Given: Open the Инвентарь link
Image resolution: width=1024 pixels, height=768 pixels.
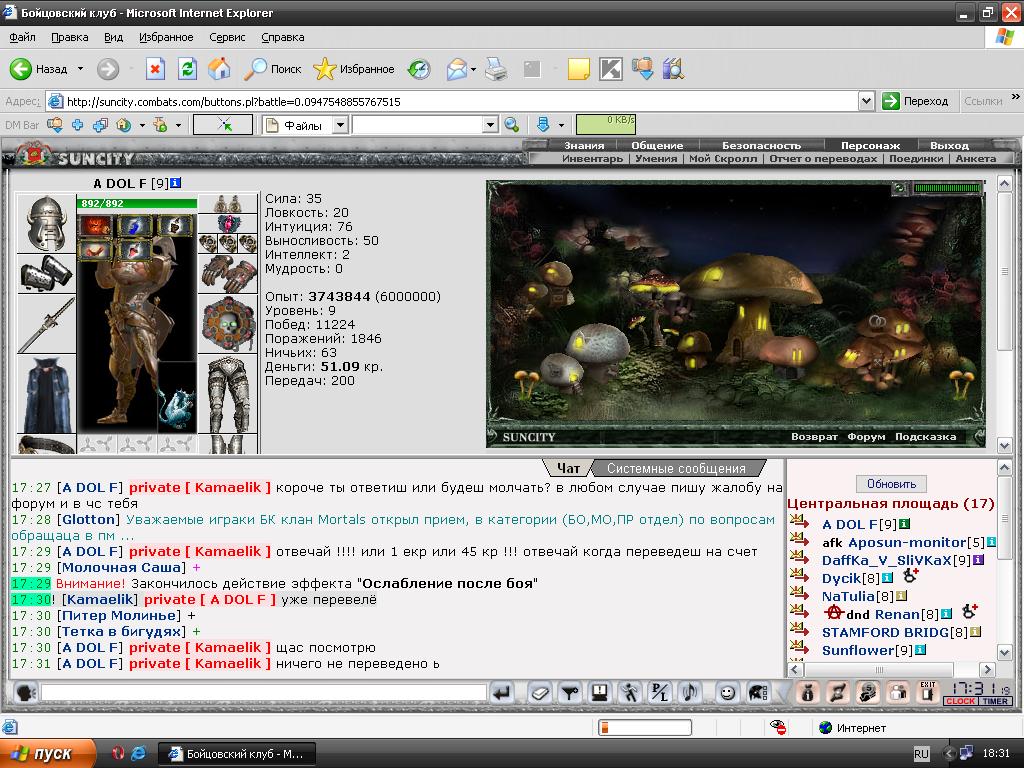Looking at the screenshot, I should (592, 159).
